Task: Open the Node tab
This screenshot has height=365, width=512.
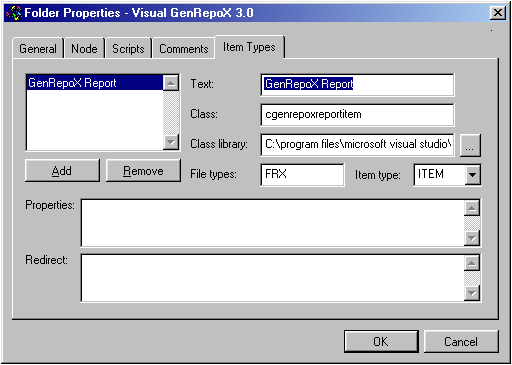Action: [x=84, y=49]
